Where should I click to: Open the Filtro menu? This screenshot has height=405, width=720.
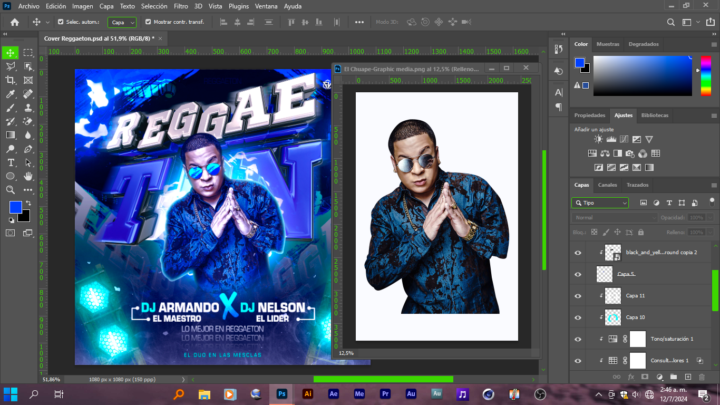click(x=180, y=6)
